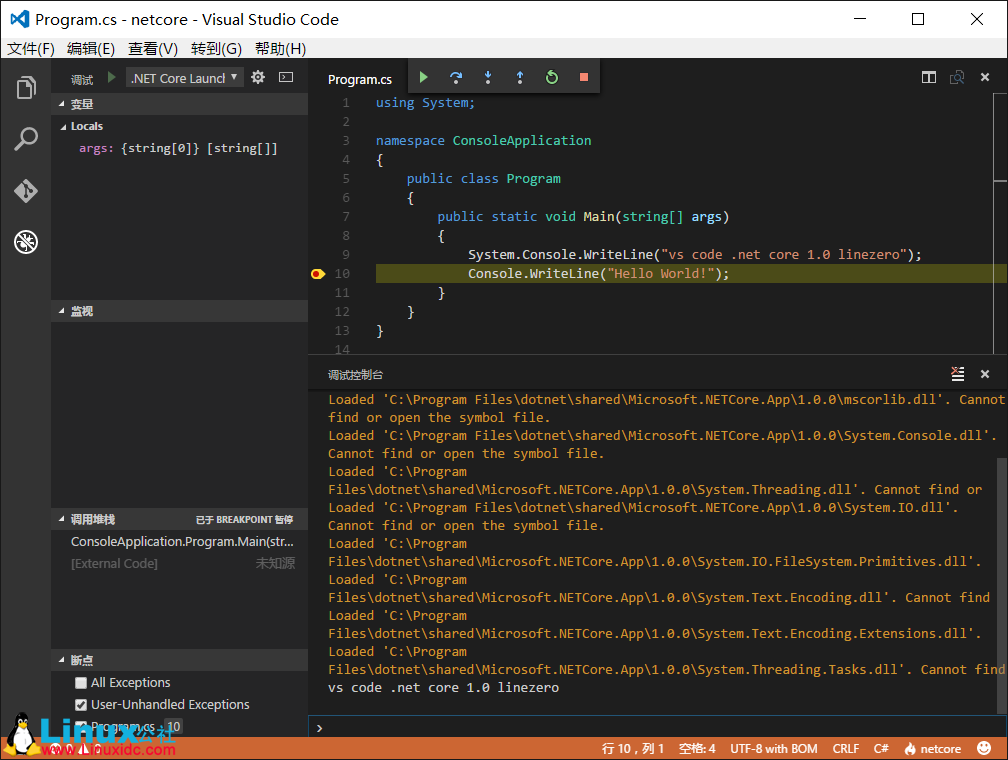
Task: Restart the debug session
Action: pos(552,77)
